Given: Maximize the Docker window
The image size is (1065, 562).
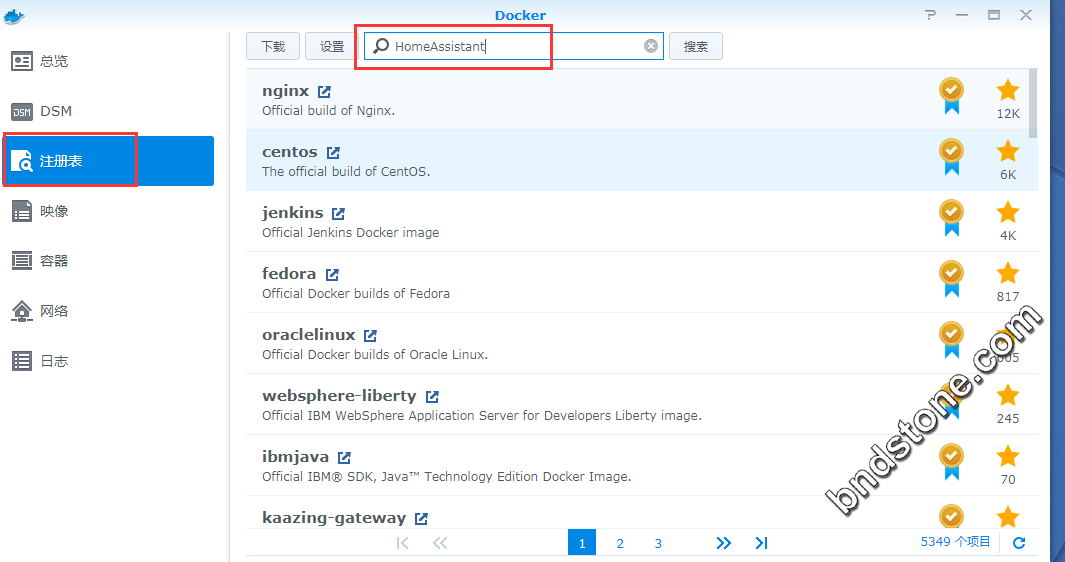Looking at the screenshot, I should click(994, 15).
